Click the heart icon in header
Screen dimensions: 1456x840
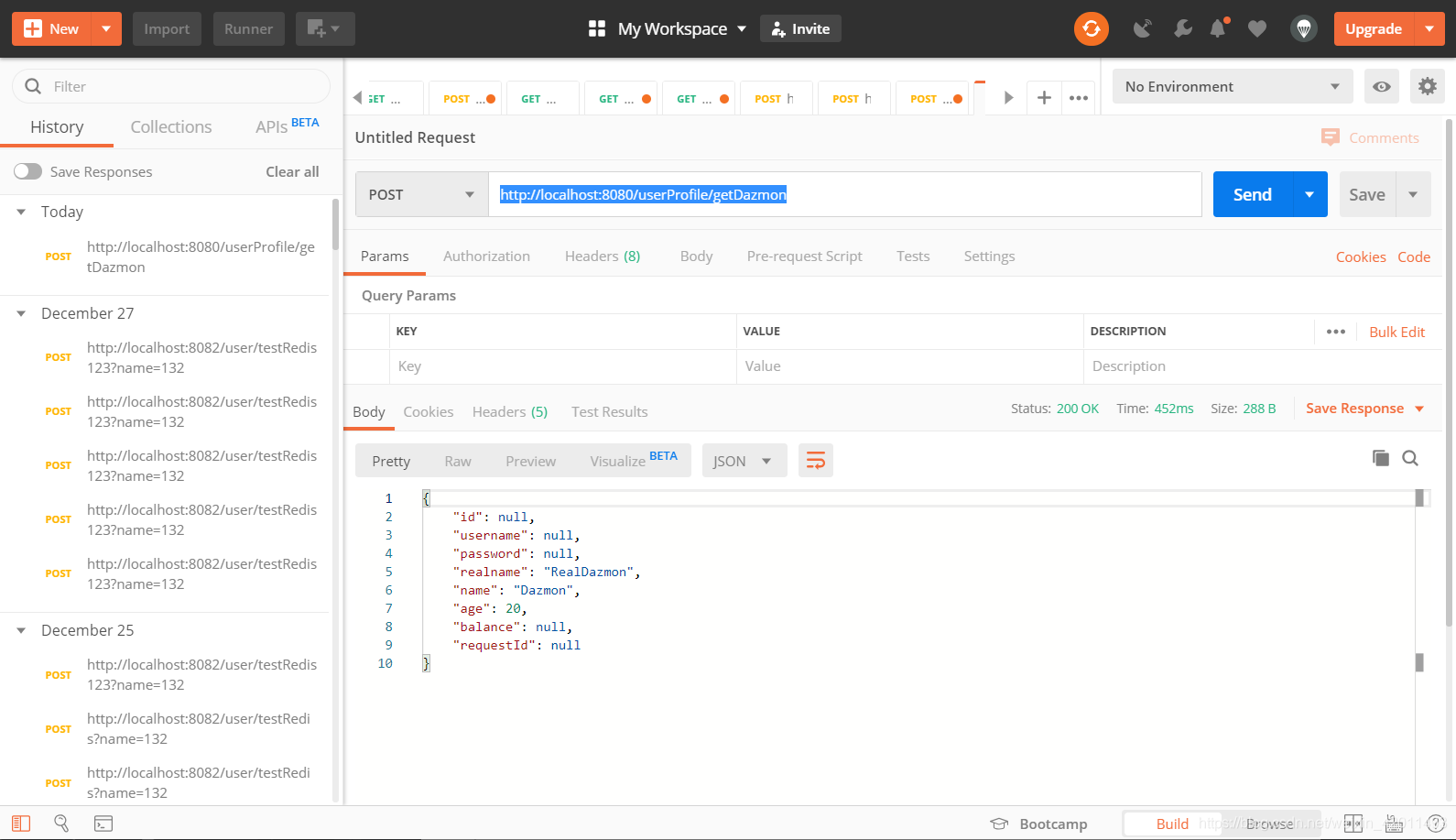1257,29
